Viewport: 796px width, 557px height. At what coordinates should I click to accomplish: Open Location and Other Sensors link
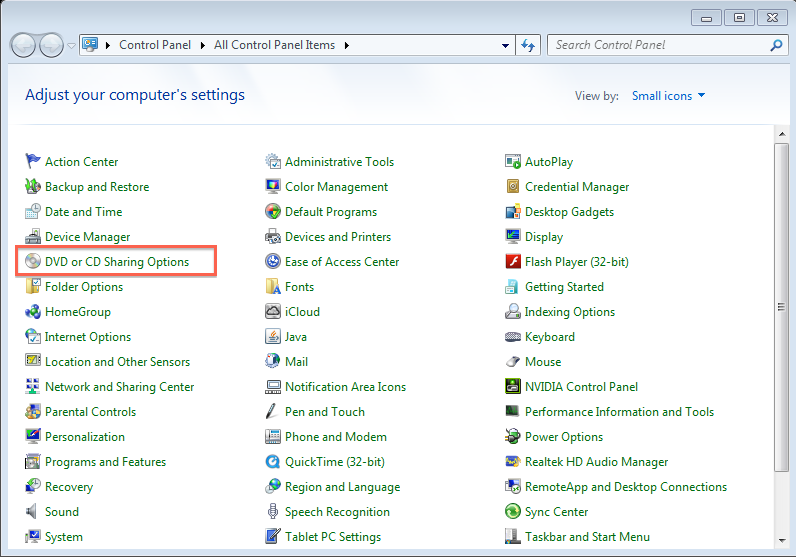click(117, 362)
